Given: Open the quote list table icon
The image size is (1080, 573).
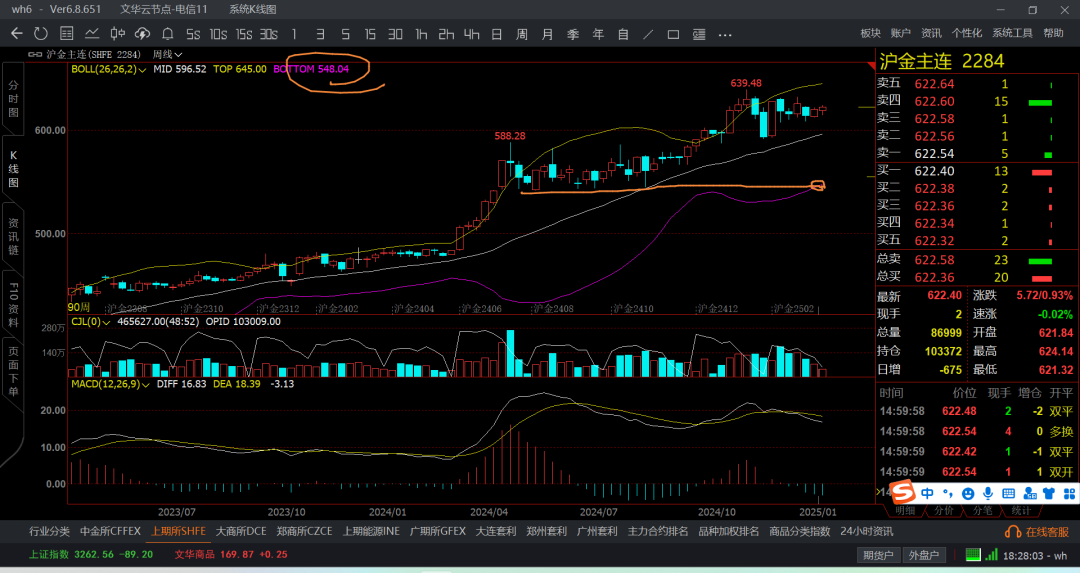Looking at the screenshot, I should coord(67,33).
